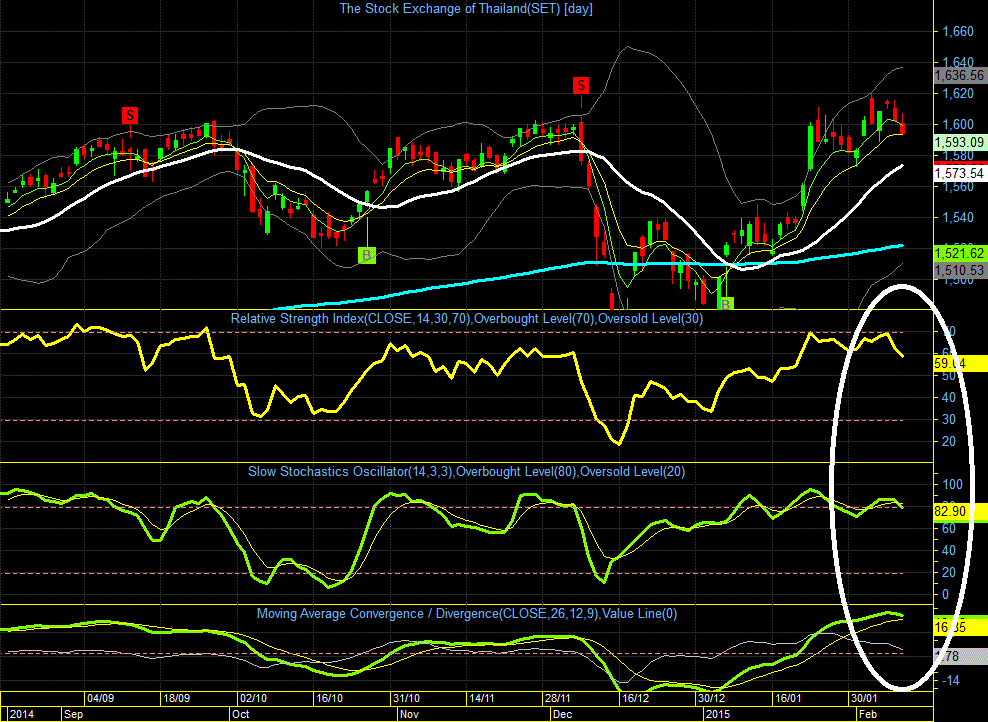Click the 1,560 price axis value

(958, 186)
